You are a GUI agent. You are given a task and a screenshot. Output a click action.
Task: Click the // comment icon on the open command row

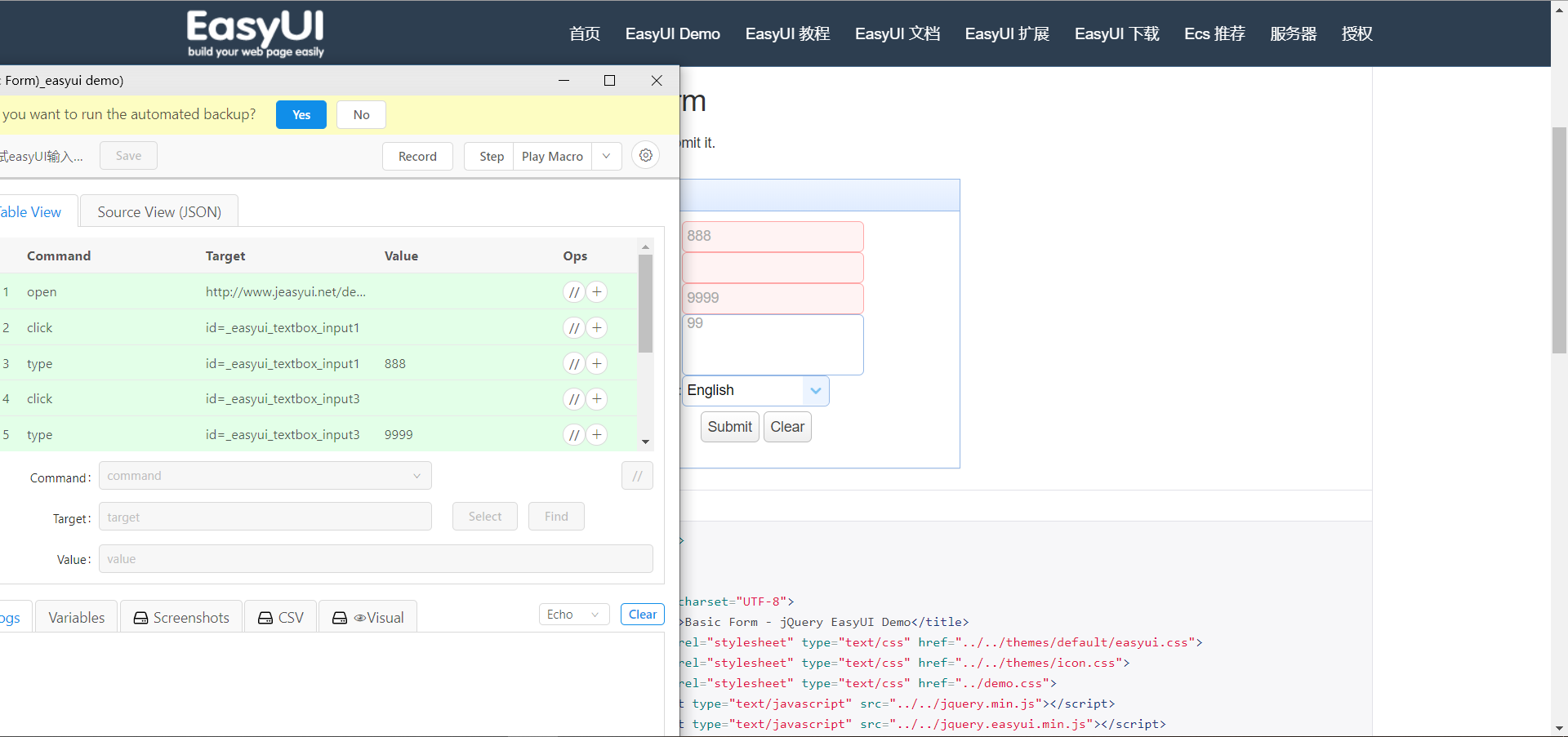click(x=574, y=292)
